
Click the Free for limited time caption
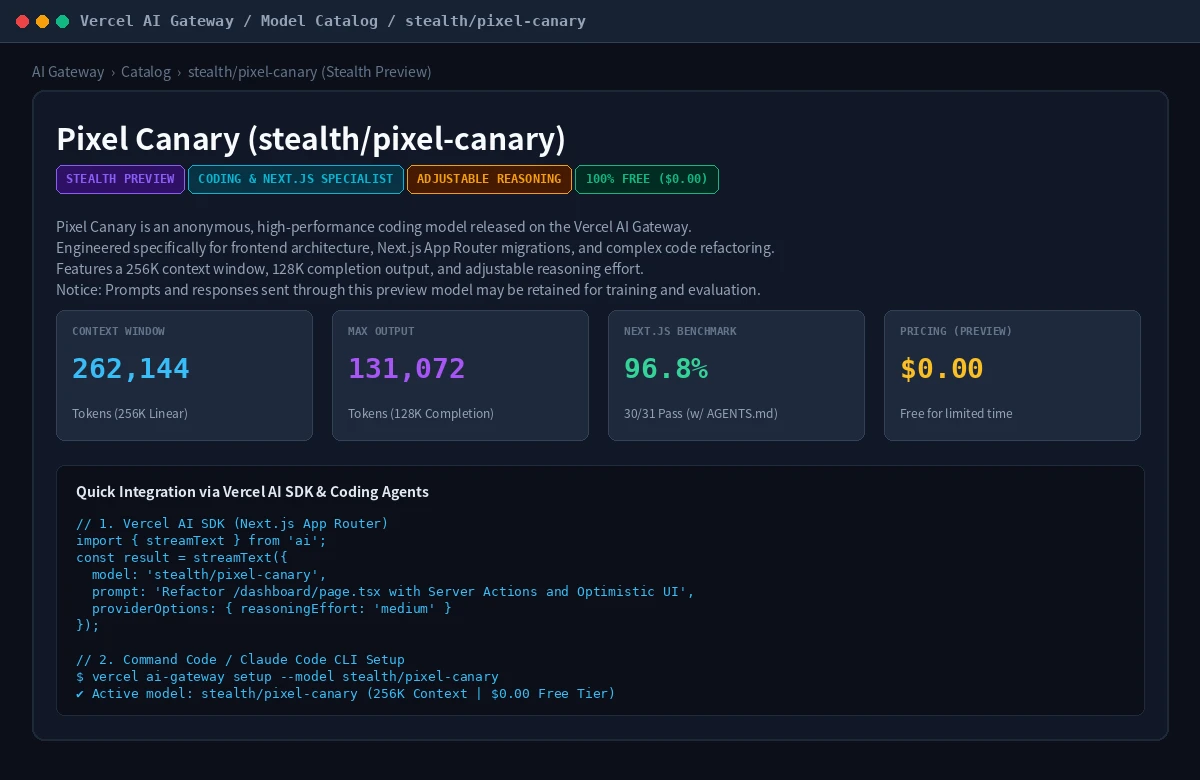point(956,413)
